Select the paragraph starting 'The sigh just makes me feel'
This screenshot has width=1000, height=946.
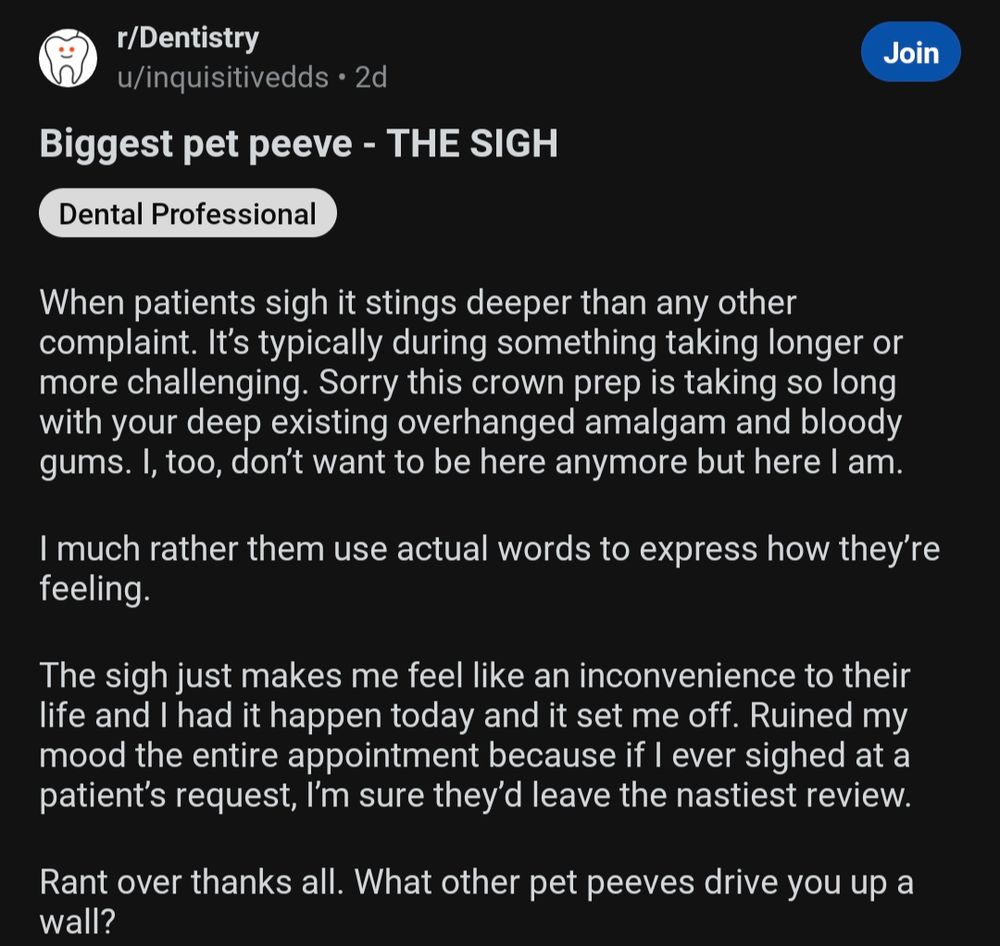coord(475,735)
